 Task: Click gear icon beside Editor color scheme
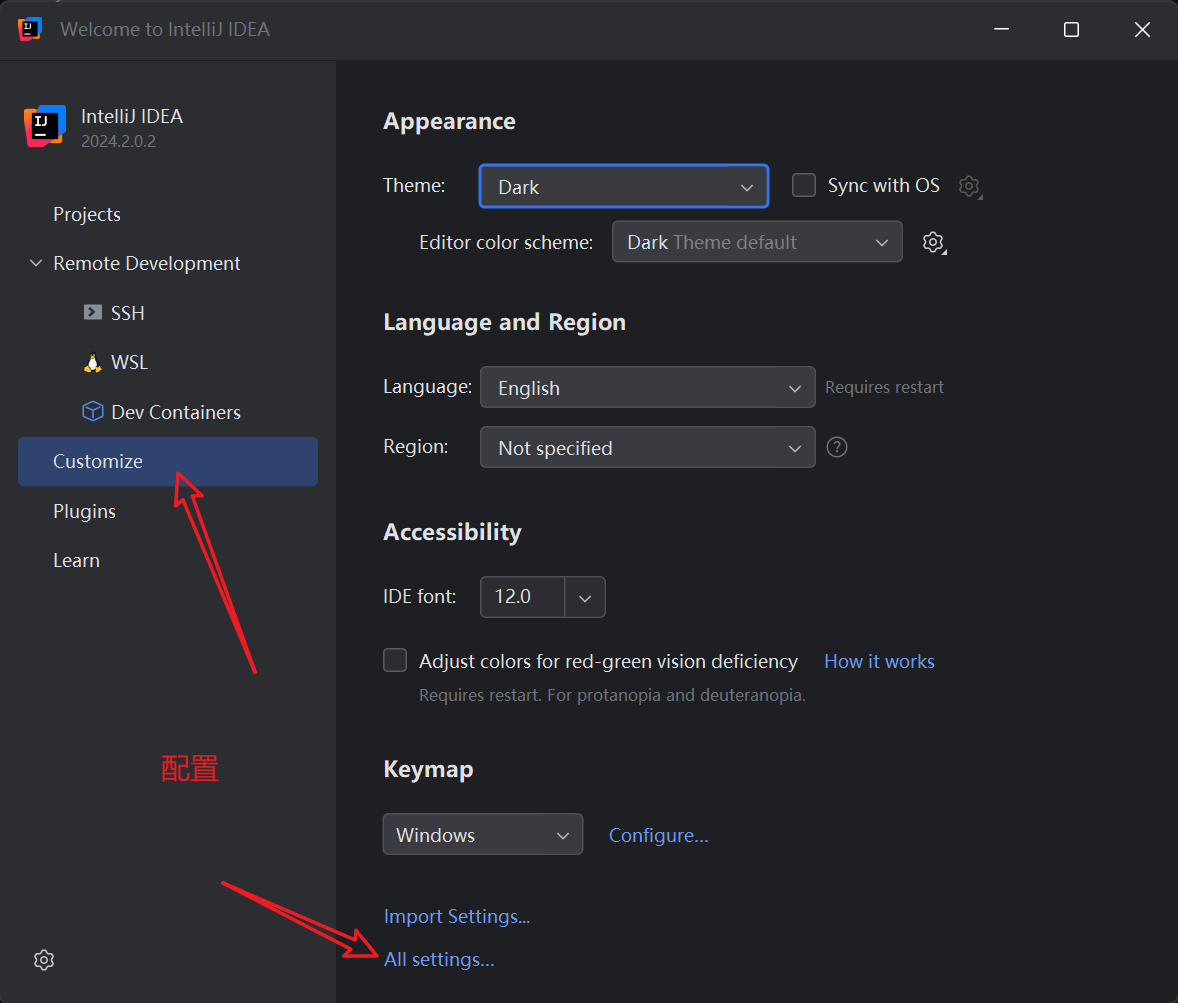click(x=933, y=242)
